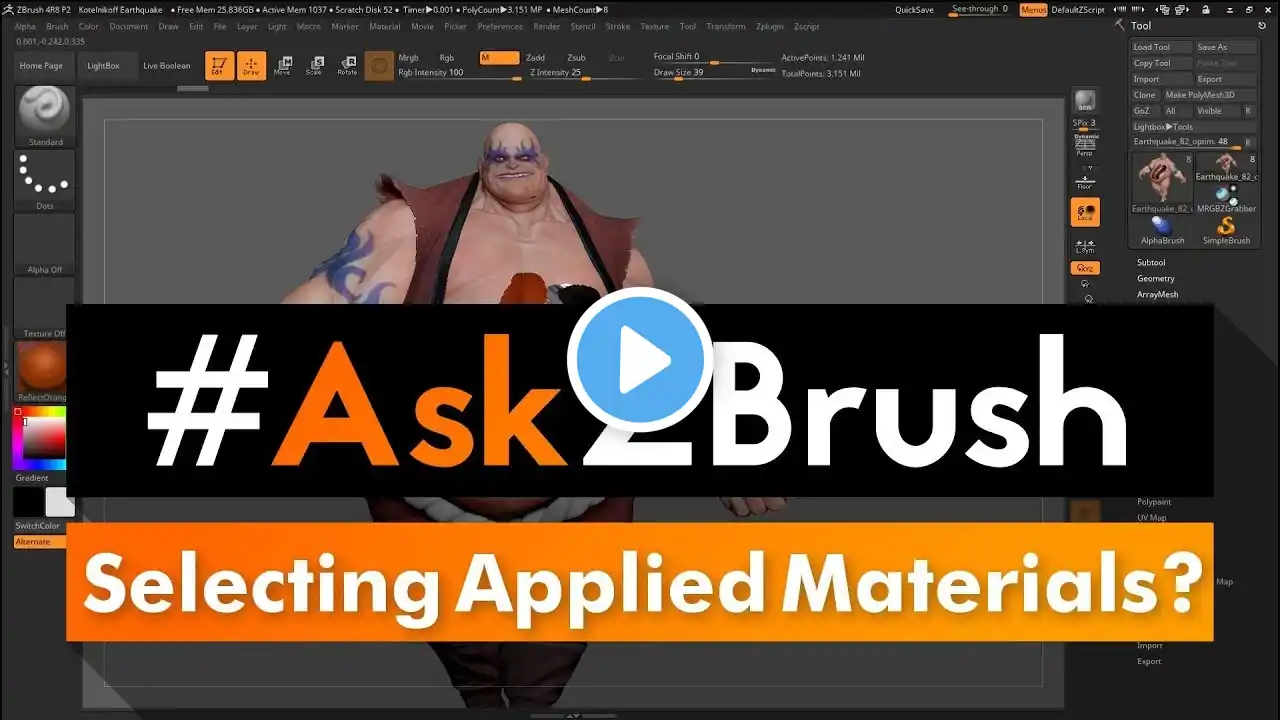Image resolution: width=1280 pixels, height=720 pixels.
Task: Select the Move transform tool
Action: click(x=283, y=66)
